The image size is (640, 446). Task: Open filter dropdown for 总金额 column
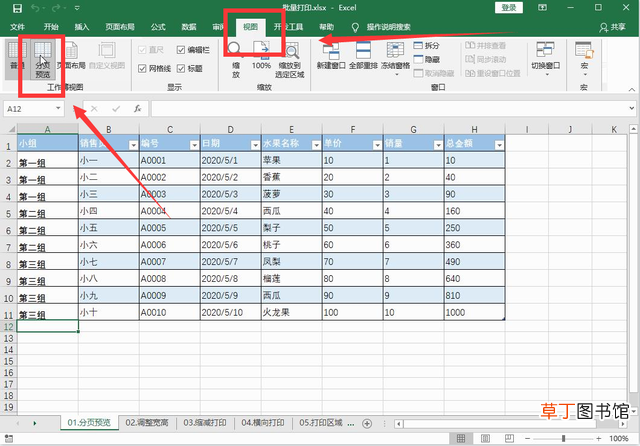(x=499, y=145)
